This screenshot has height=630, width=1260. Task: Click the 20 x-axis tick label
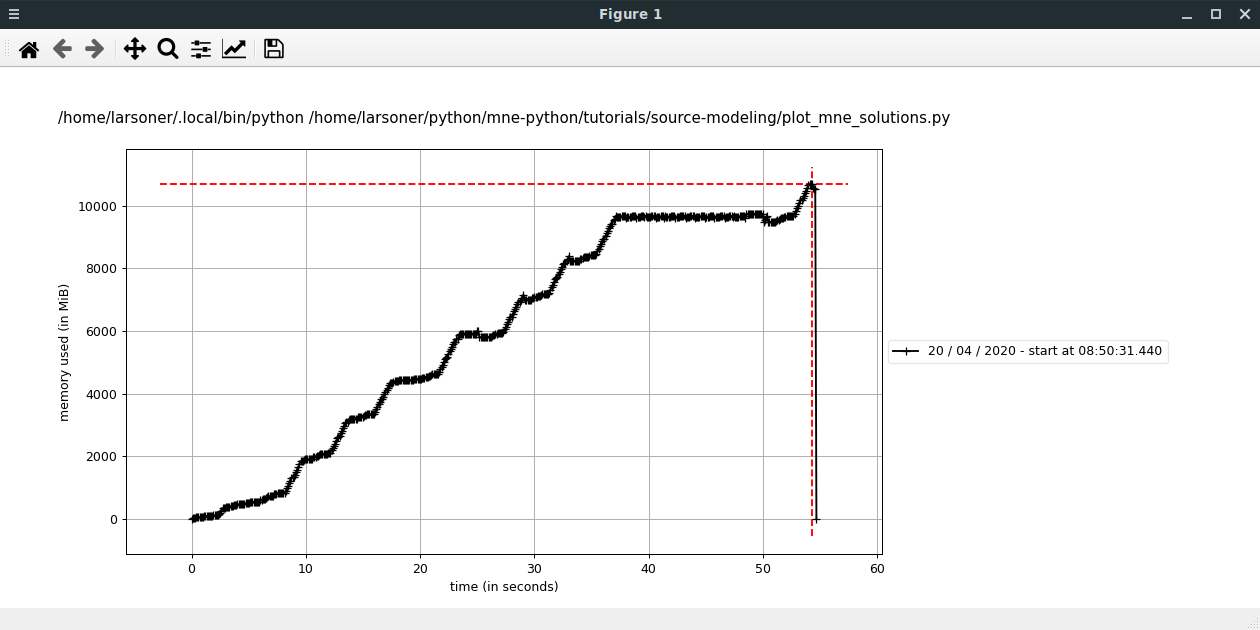[x=420, y=568]
